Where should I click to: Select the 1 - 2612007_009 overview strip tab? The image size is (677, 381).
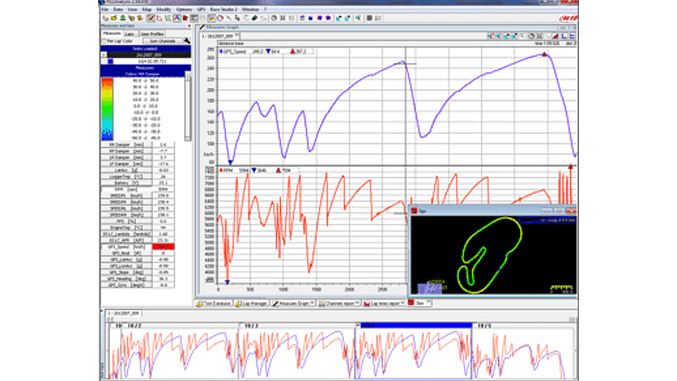tap(123, 314)
